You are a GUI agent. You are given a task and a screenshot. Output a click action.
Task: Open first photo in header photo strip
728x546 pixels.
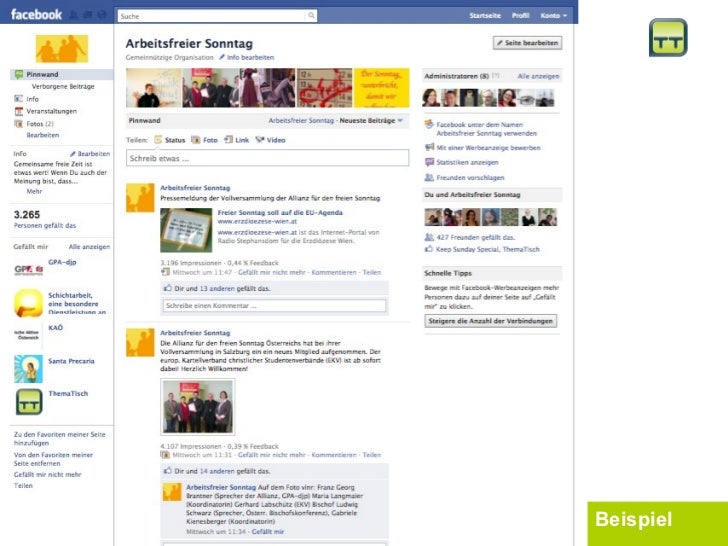154,88
